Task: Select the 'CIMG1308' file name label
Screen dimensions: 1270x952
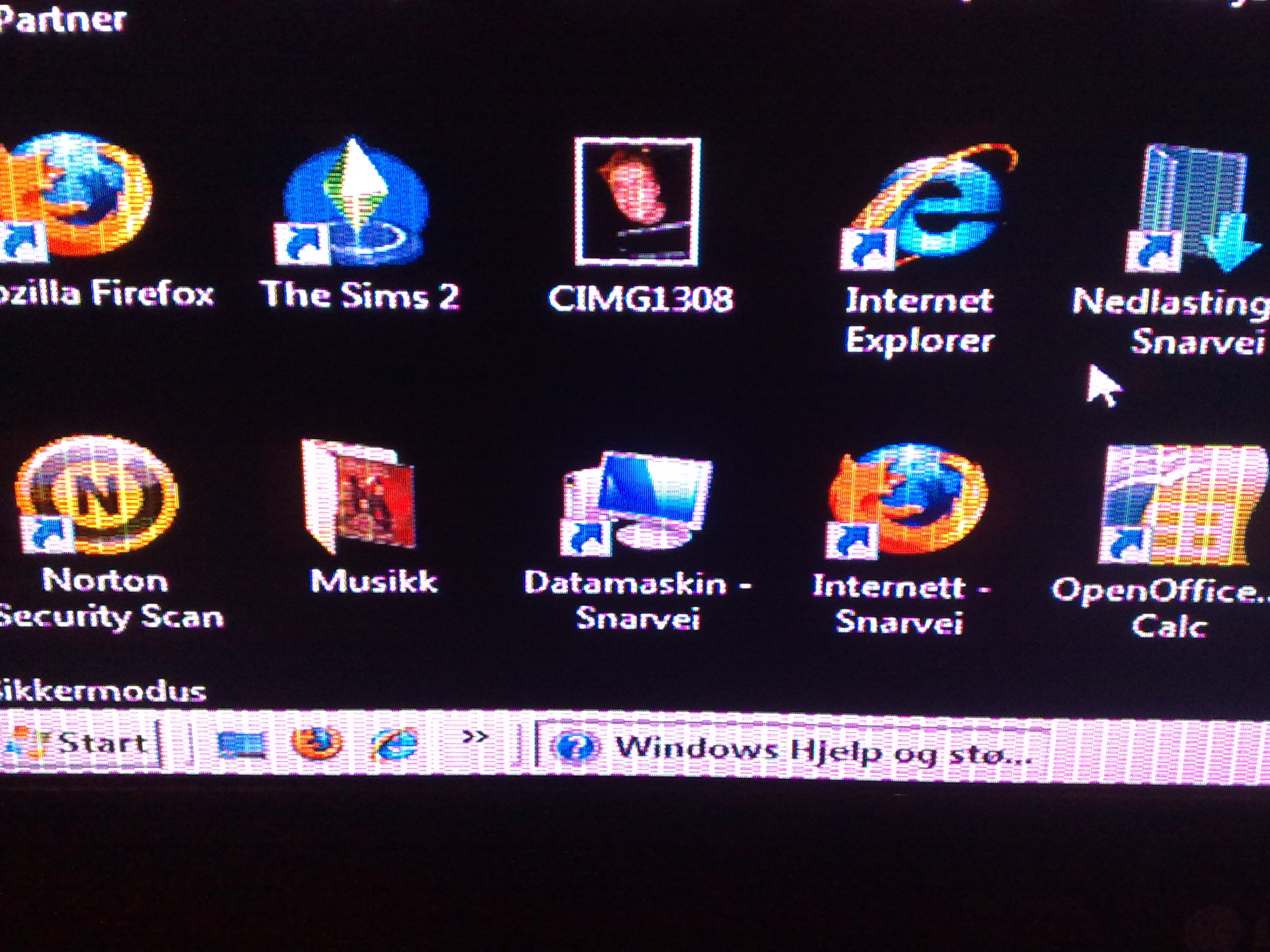Action: tap(640, 298)
